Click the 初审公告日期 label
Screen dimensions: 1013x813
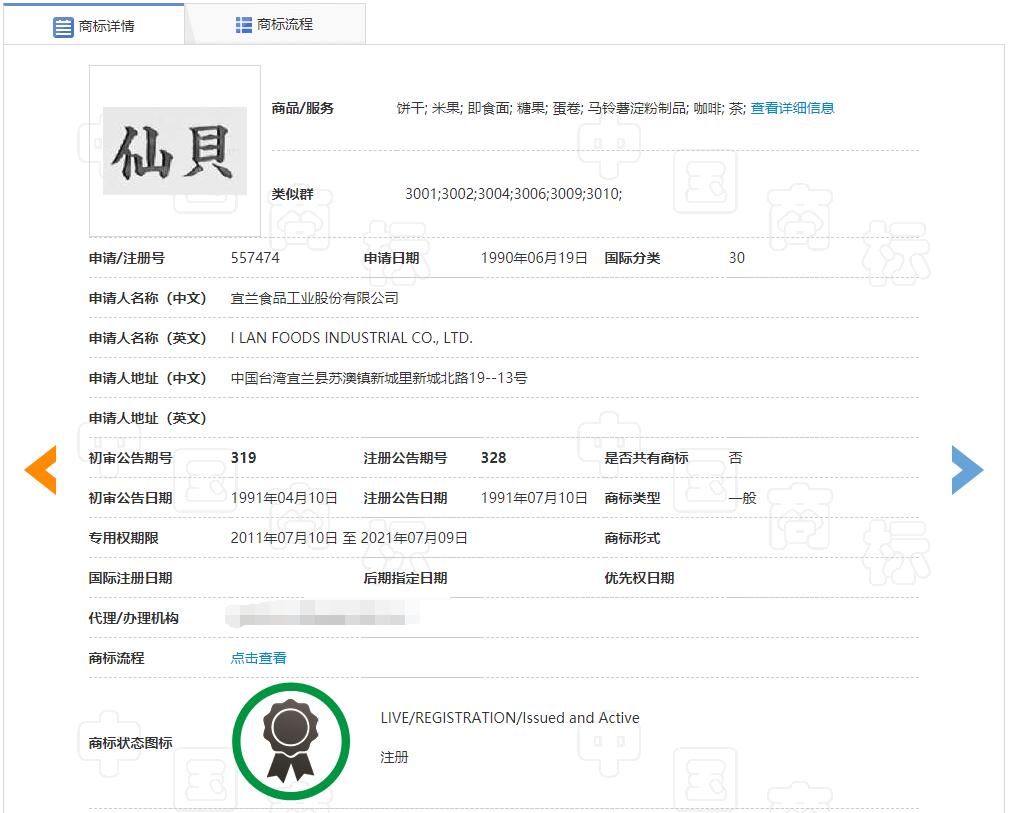(x=131, y=498)
